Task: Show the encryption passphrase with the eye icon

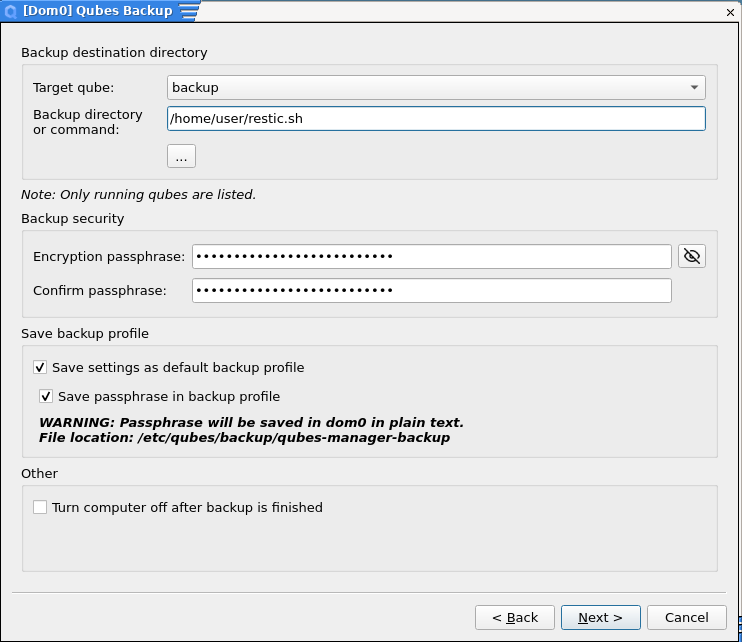Action: pos(691,257)
